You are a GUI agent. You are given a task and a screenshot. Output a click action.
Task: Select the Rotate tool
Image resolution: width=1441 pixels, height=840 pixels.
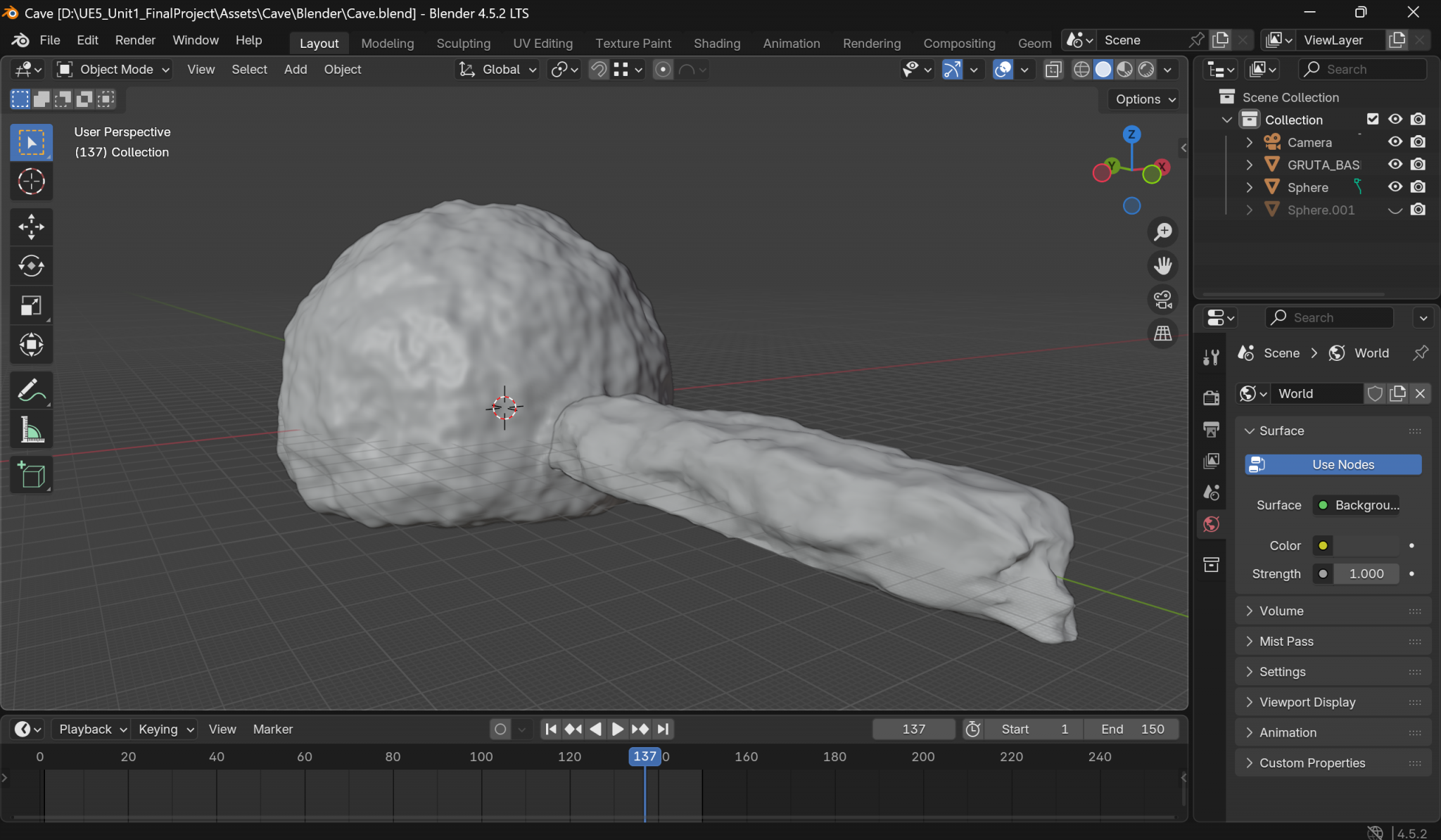[x=31, y=266]
